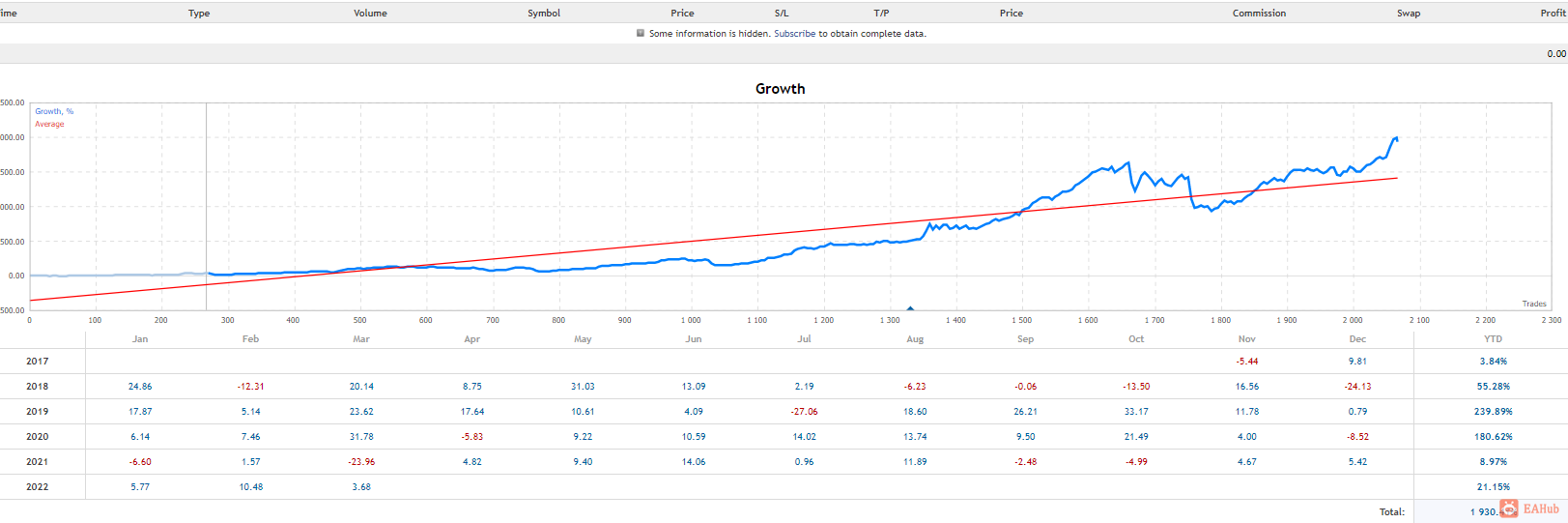Click the 2019 Jul value -27.06

pyautogui.click(x=804, y=412)
